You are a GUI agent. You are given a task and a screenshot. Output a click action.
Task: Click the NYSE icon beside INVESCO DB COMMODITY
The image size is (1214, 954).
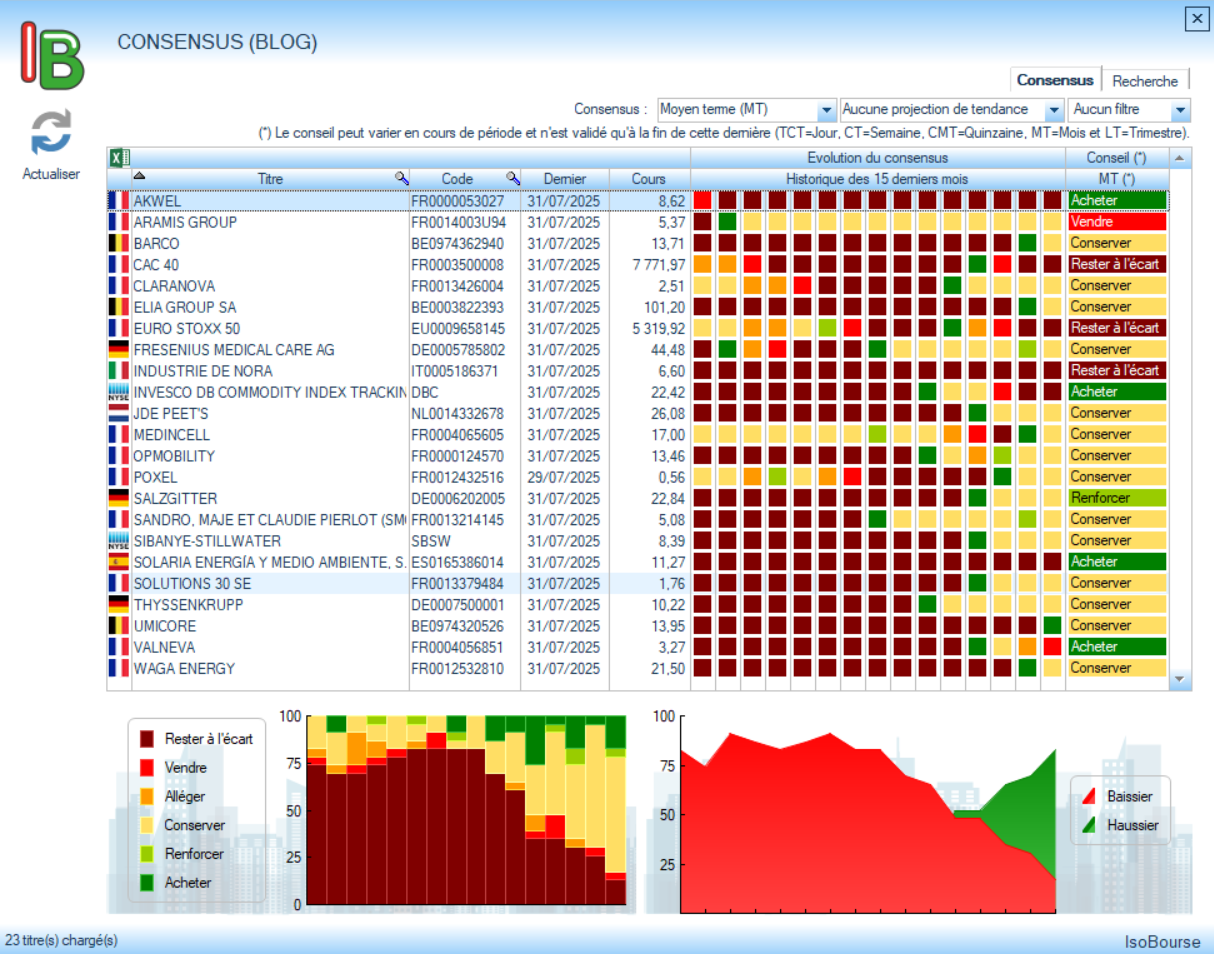119,392
